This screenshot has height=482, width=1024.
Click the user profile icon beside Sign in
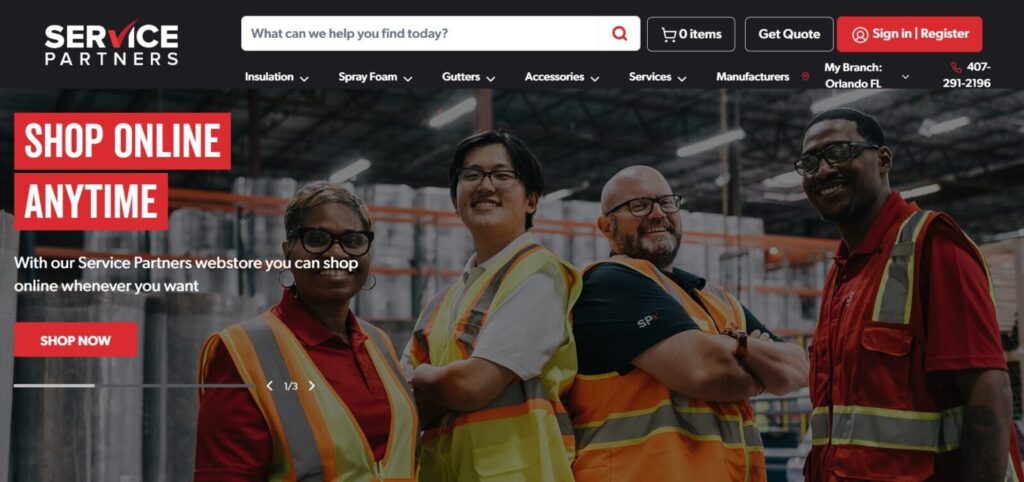click(860, 35)
